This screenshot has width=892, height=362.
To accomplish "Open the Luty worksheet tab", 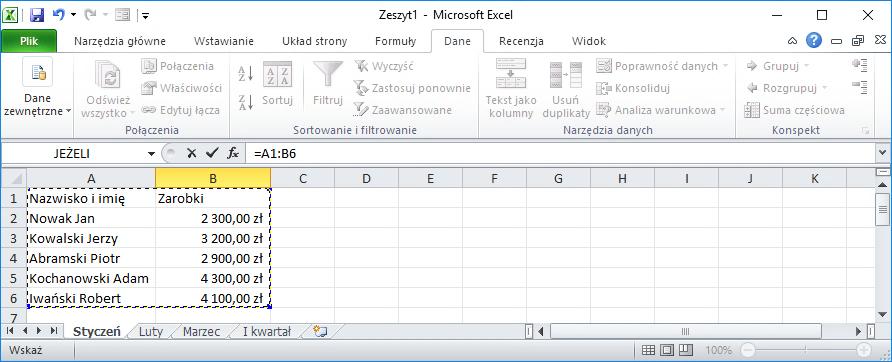I will (x=151, y=331).
